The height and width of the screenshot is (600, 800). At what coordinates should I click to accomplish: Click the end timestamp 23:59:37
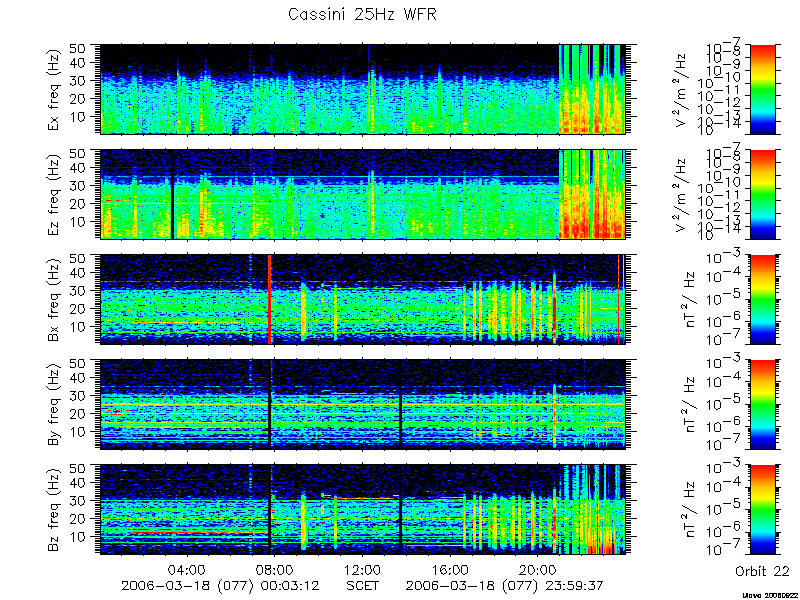pyautogui.click(x=573, y=585)
